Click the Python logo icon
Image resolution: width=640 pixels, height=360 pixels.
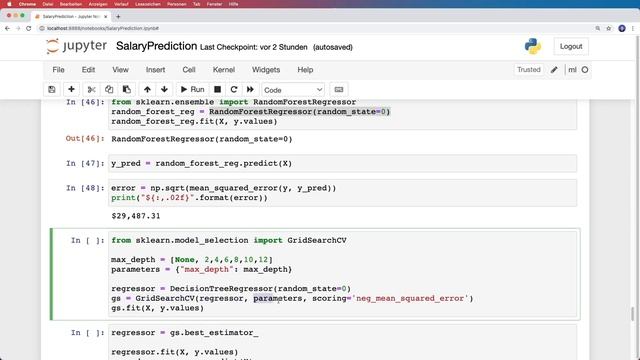(x=533, y=46)
